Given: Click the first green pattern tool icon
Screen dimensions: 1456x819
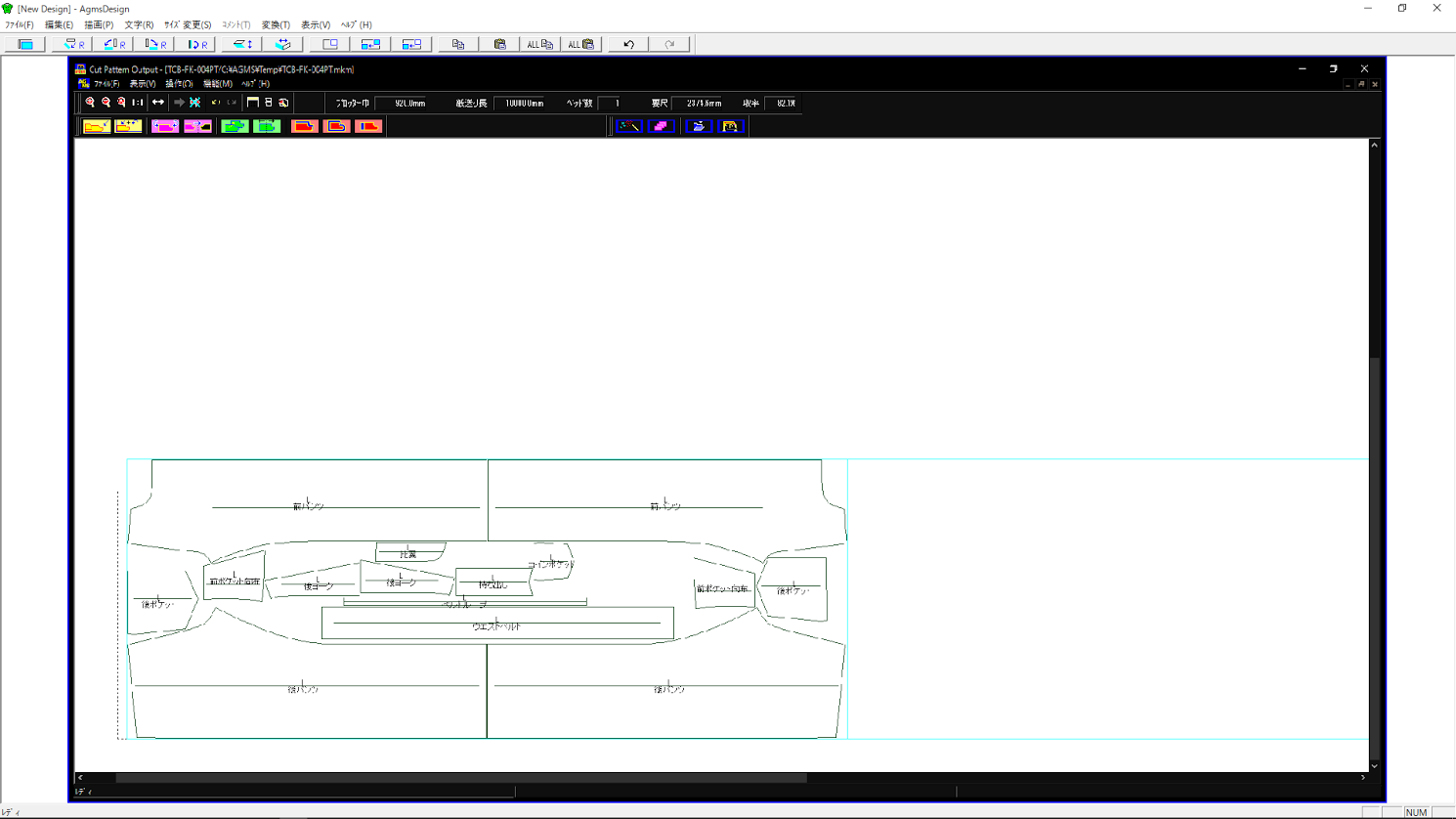Looking at the screenshot, I should pos(234,126).
